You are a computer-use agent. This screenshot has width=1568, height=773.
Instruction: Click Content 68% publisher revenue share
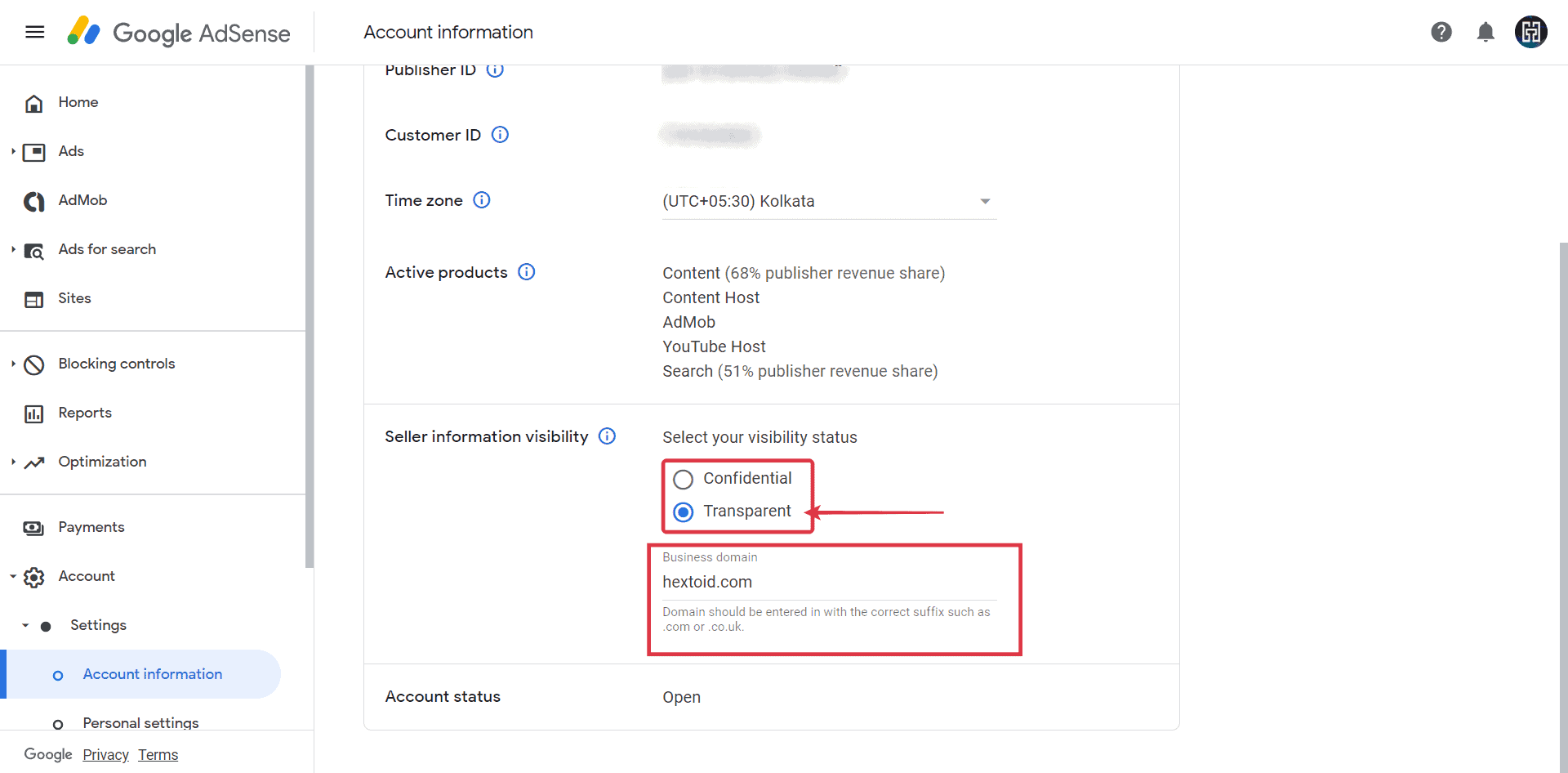pyautogui.click(x=804, y=273)
